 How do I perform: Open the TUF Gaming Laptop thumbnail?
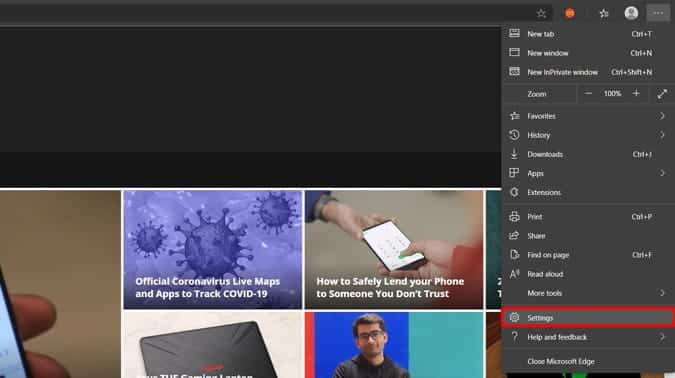click(213, 345)
